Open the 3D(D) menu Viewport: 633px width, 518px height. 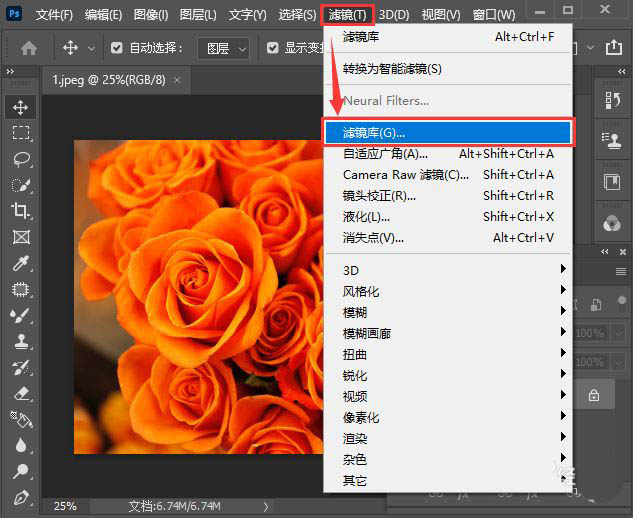(x=394, y=15)
